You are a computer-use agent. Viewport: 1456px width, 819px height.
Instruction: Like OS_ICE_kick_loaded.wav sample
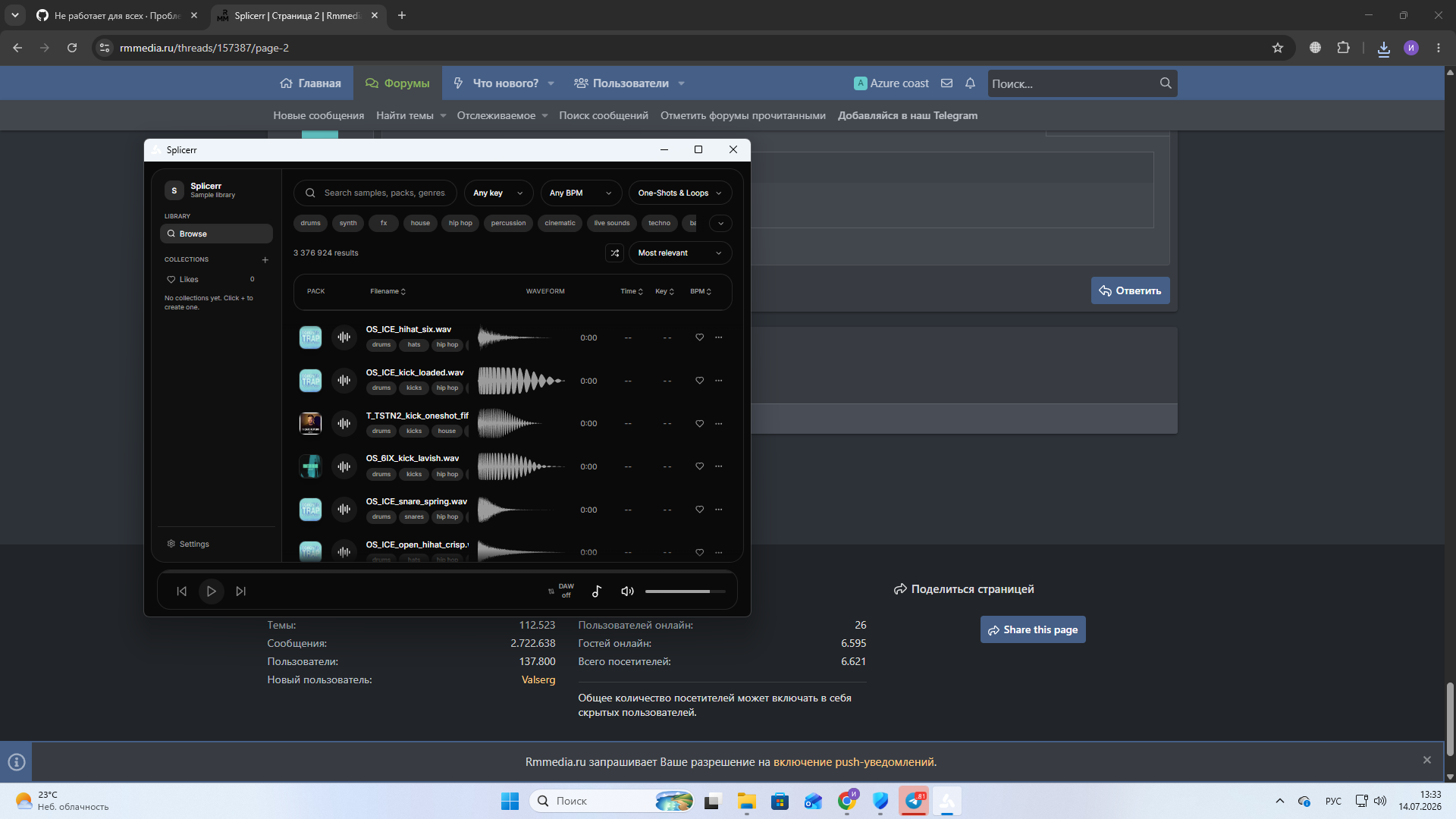point(700,381)
